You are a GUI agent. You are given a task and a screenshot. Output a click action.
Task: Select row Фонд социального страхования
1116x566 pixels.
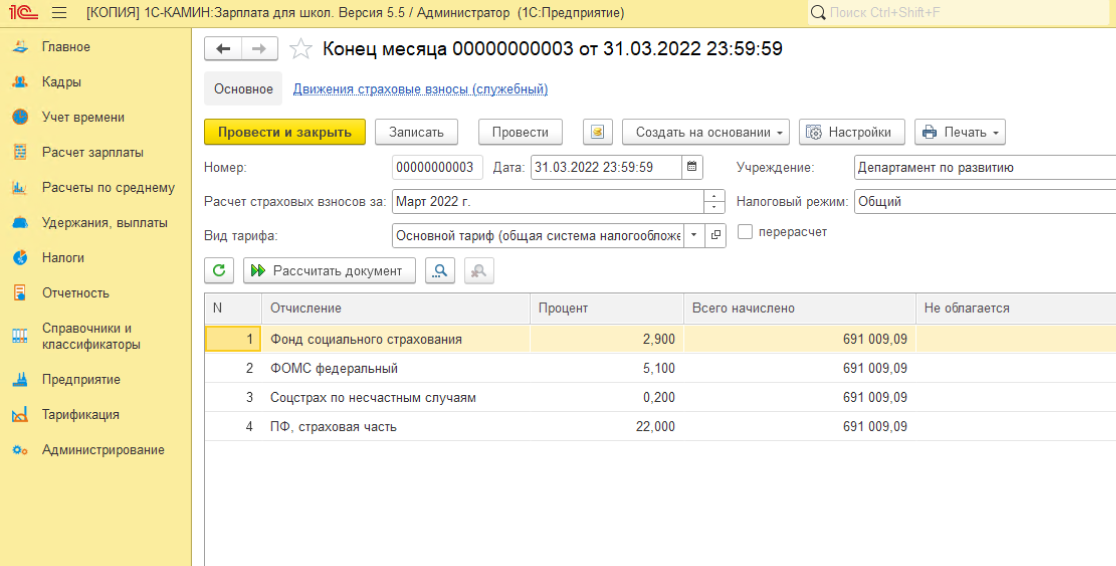[660, 339]
